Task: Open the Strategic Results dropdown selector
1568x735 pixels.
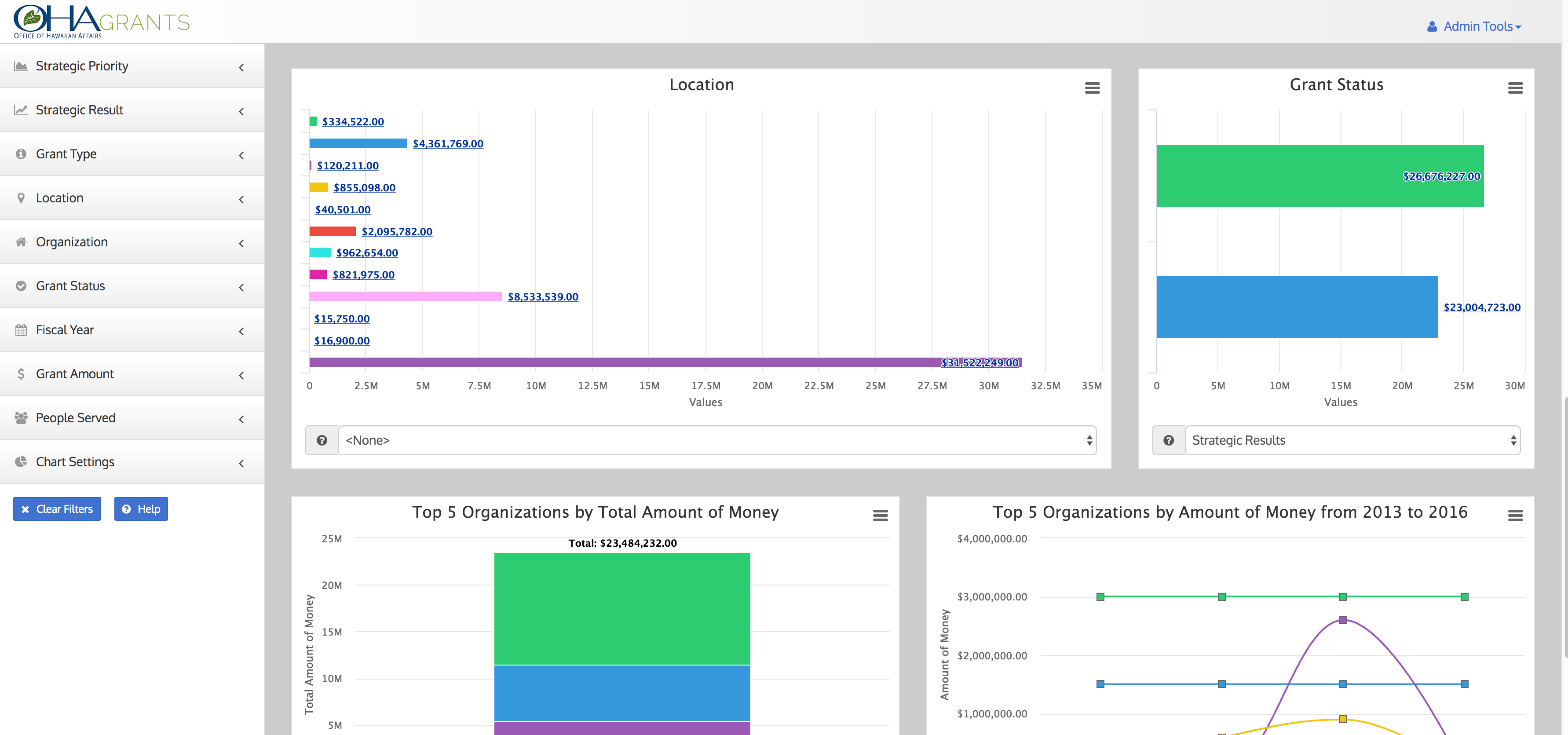Action: [x=1352, y=440]
